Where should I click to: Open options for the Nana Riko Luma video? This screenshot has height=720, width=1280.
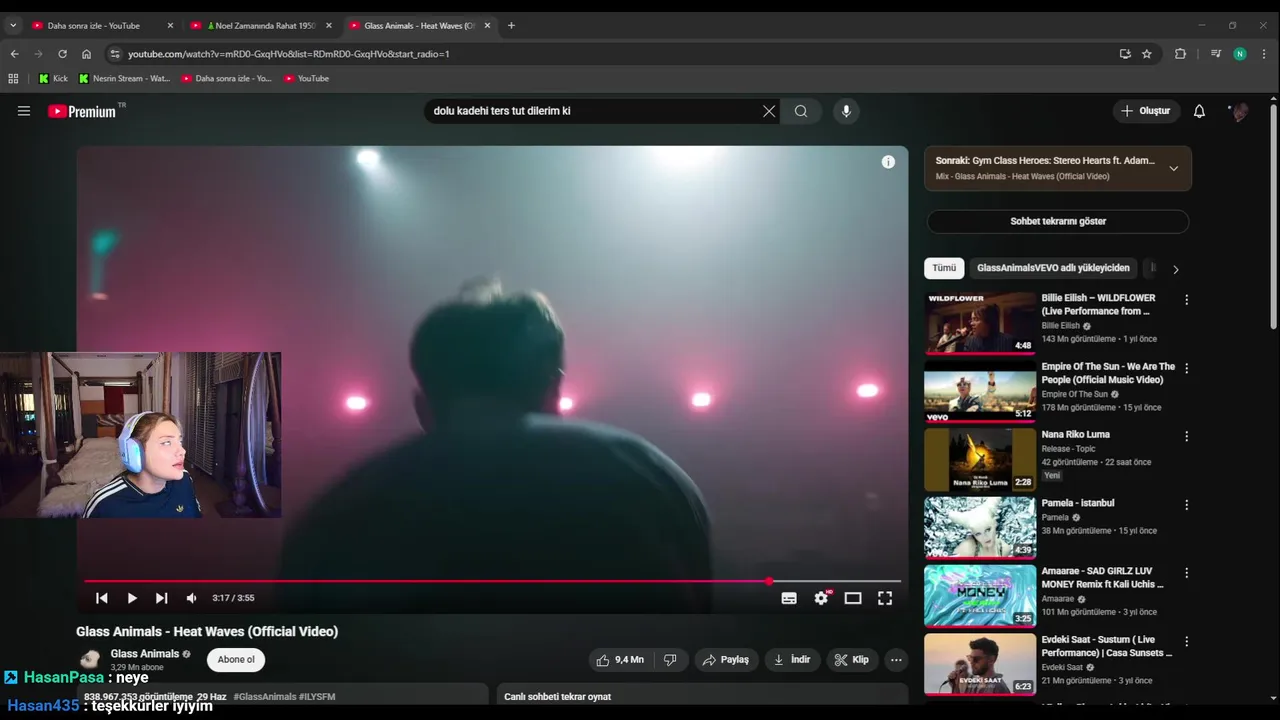pos(1186,437)
